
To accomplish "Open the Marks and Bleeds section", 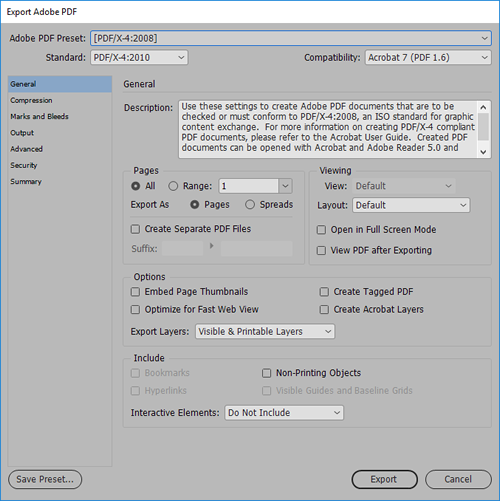I will (60, 116).
